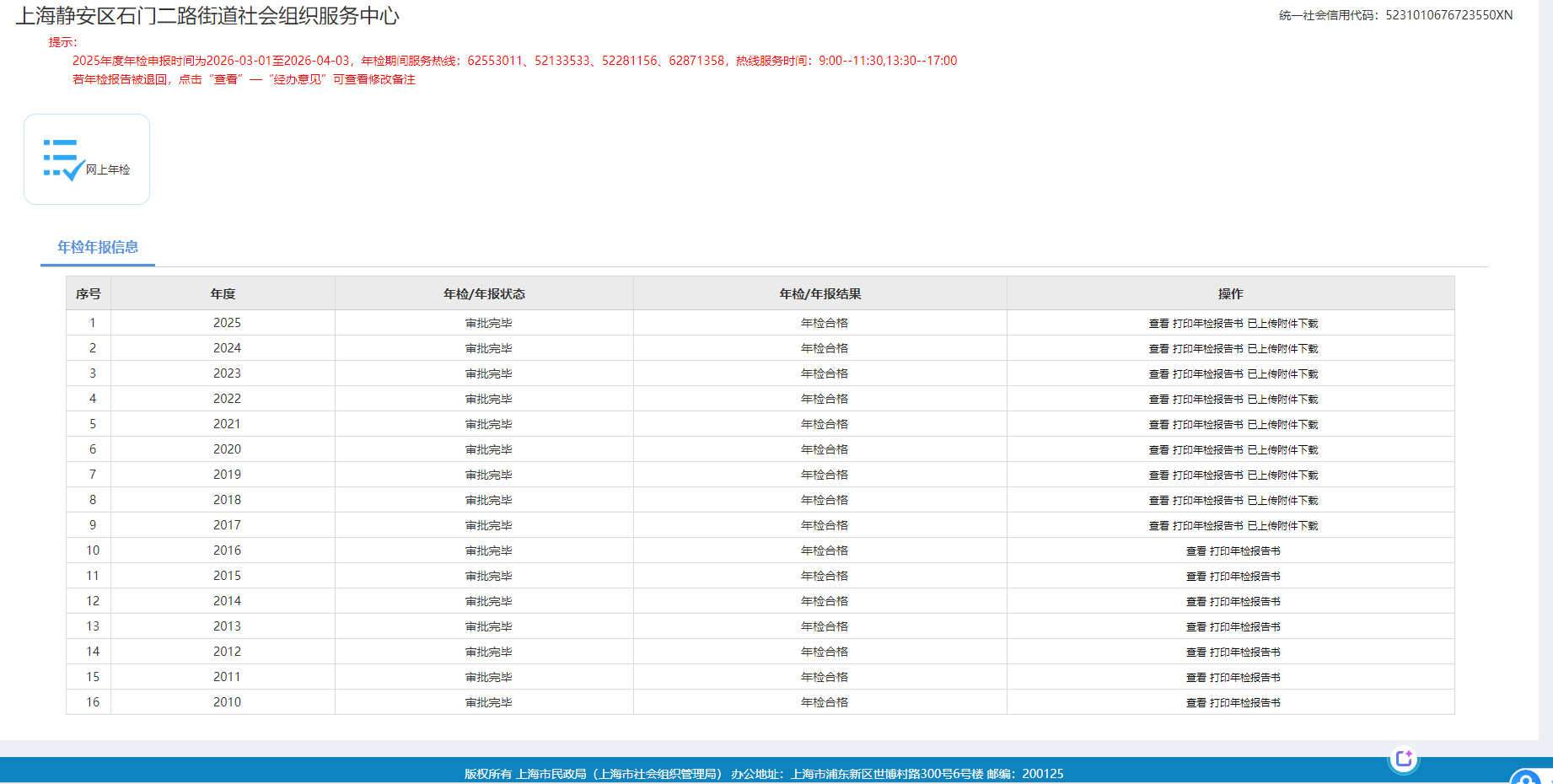The height and width of the screenshot is (784, 1553).
Task: Click 打印年检报告书 in the 2019 row
Action: (1207, 475)
